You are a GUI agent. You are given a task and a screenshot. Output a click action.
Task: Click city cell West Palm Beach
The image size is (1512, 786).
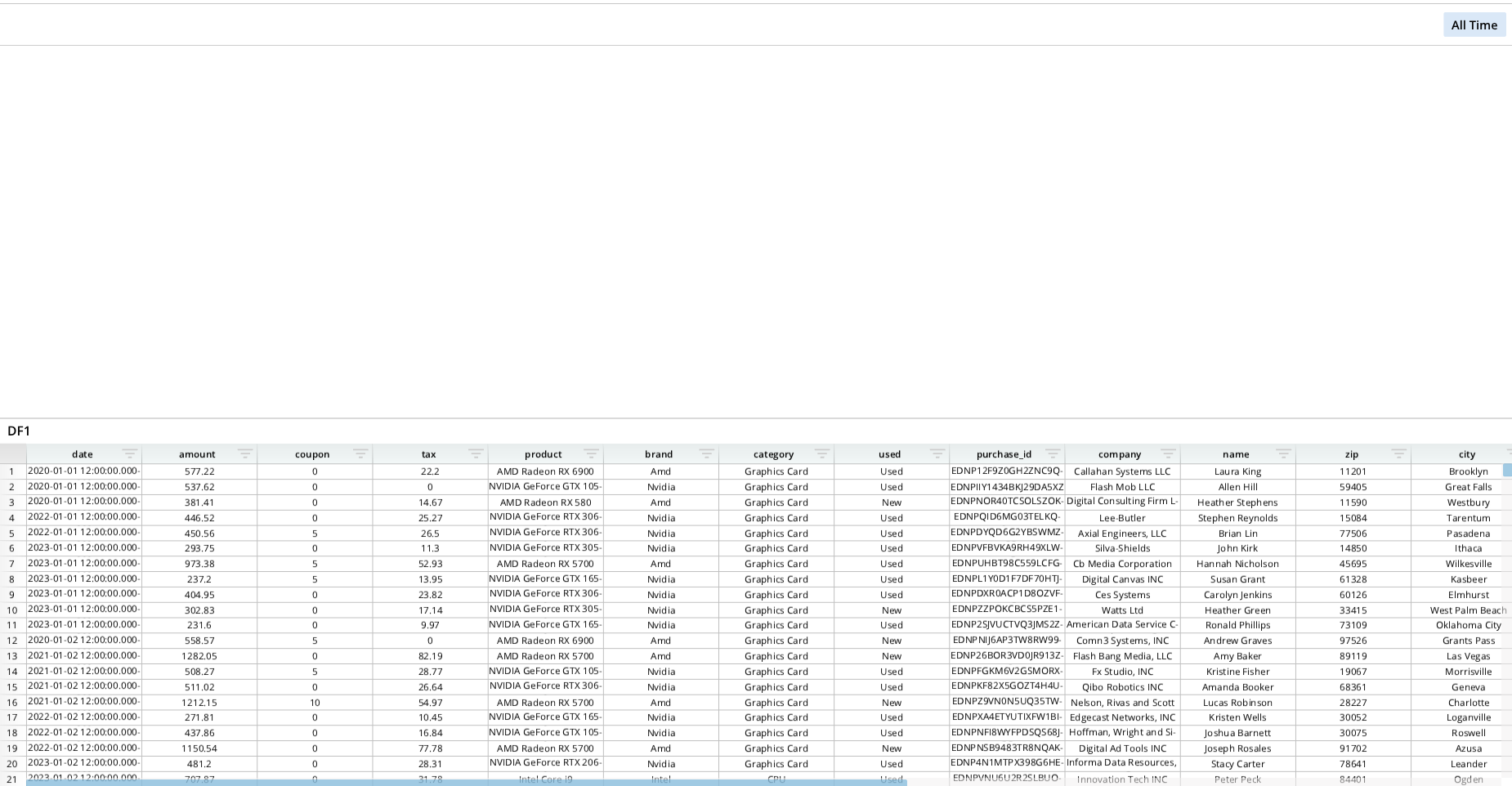(x=1468, y=610)
